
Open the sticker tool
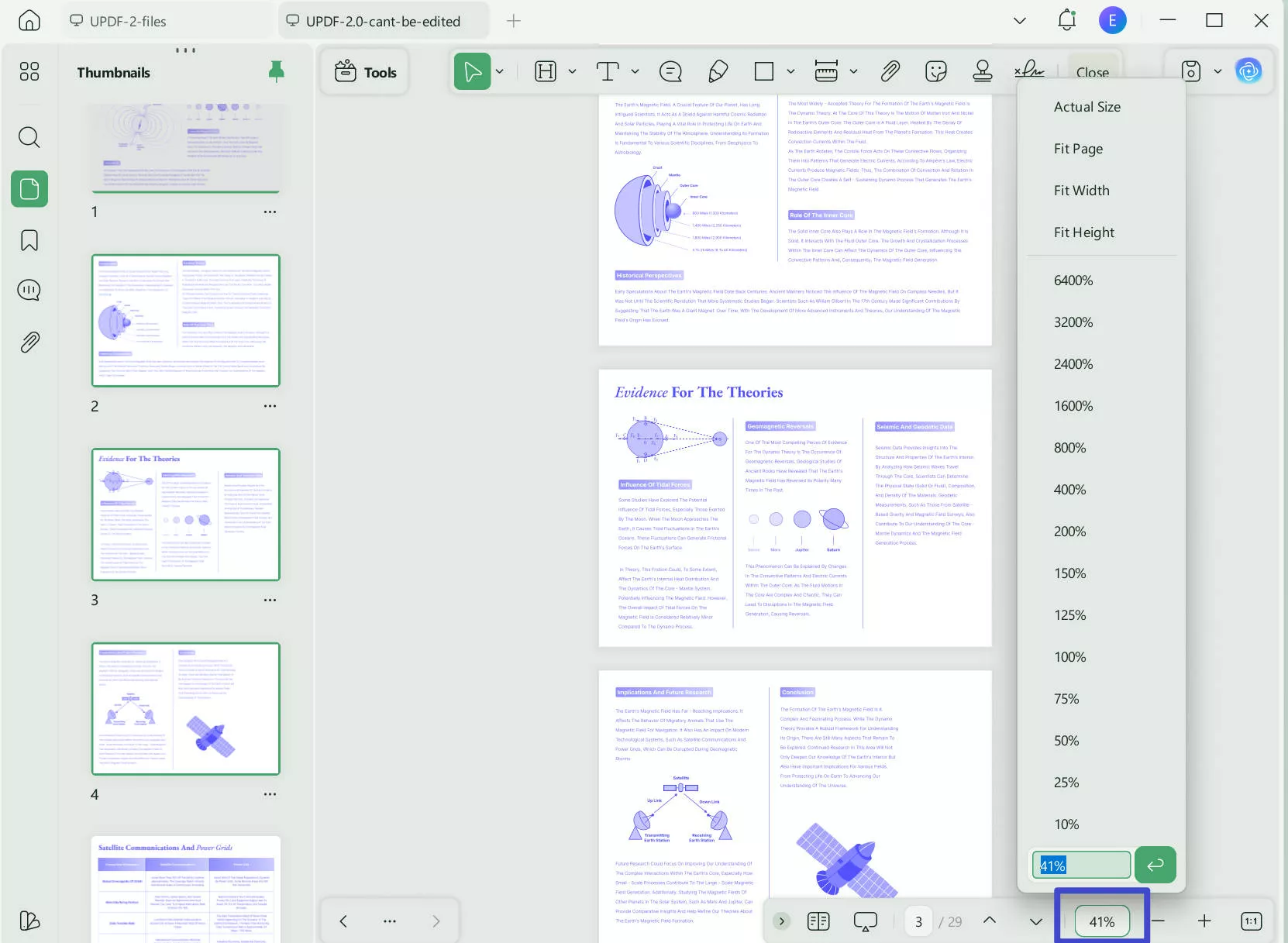[936, 72]
